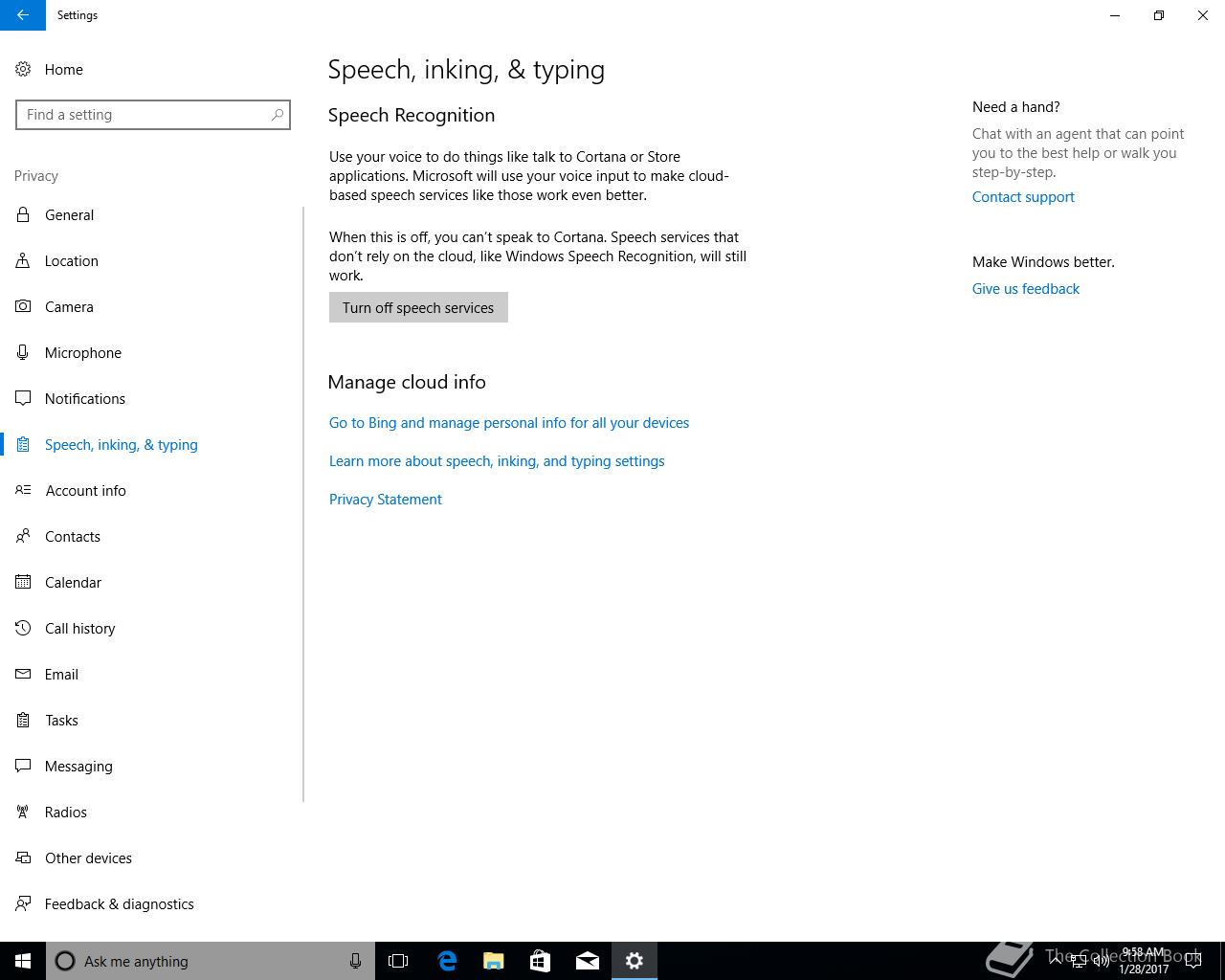
Task: Click the Email label in sidebar
Action: point(61,675)
